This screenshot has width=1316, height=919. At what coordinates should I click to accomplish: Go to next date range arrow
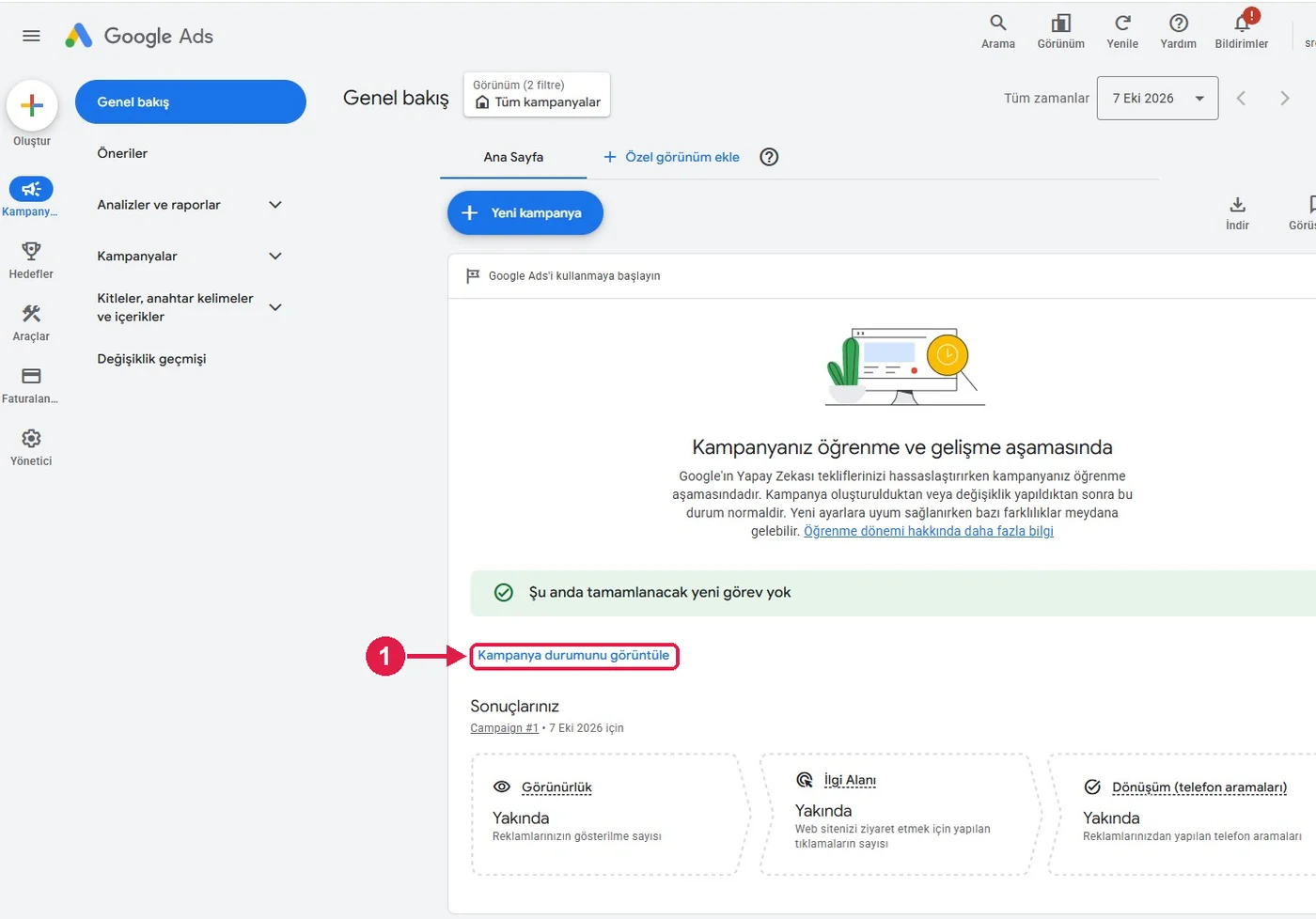coord(1284,98)
